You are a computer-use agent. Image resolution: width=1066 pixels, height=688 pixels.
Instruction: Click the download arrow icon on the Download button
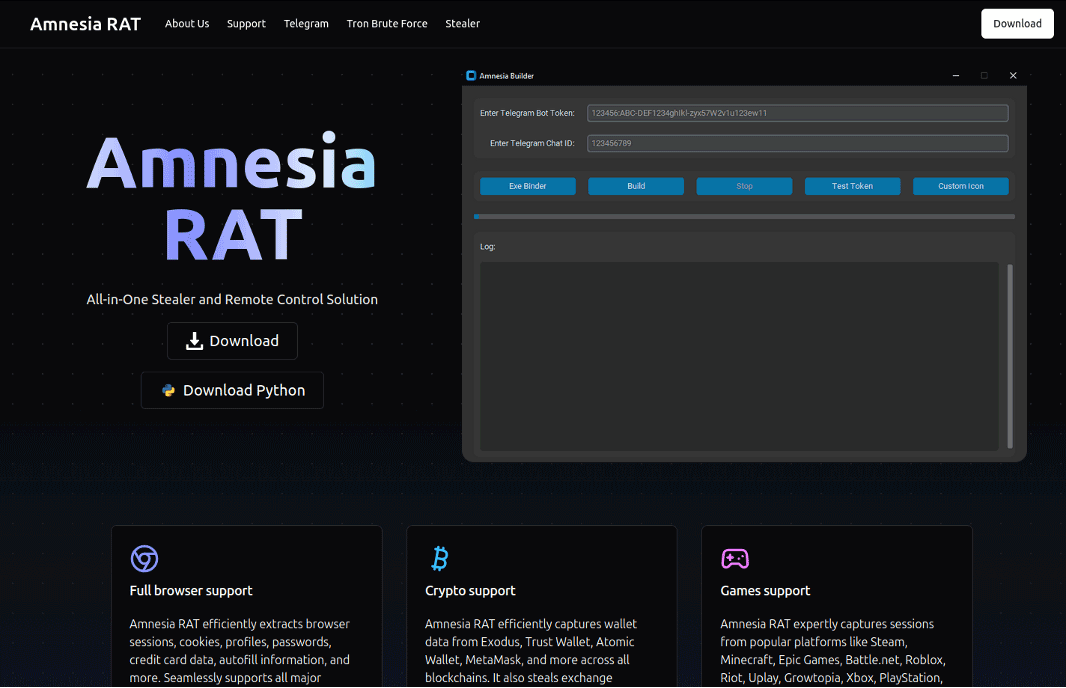[193, 341]
